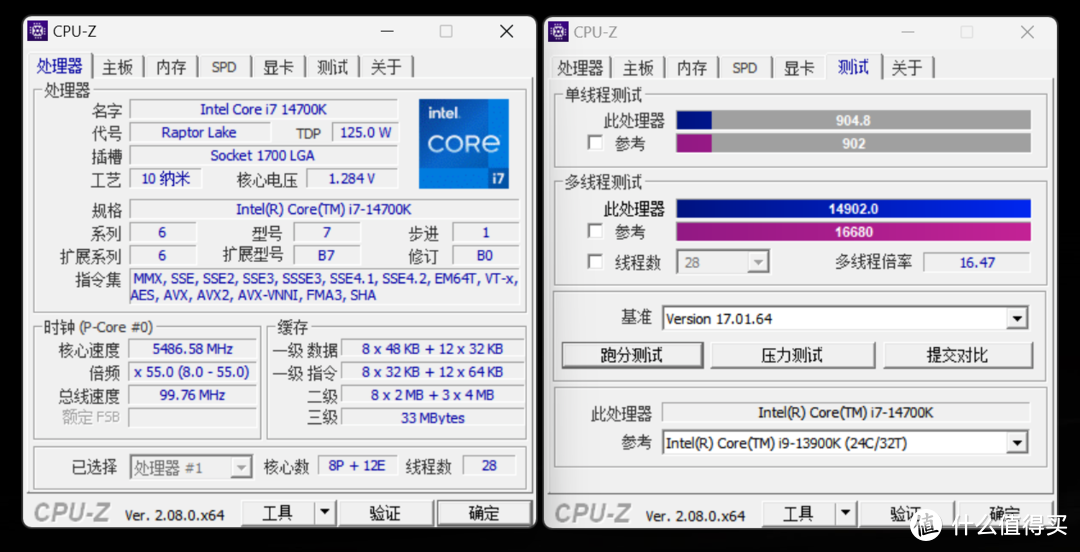Expand the 工具 arrow in the left window
Image resolution: width=1080 pixels, height=552 pixels.
[x=325, y=513]
